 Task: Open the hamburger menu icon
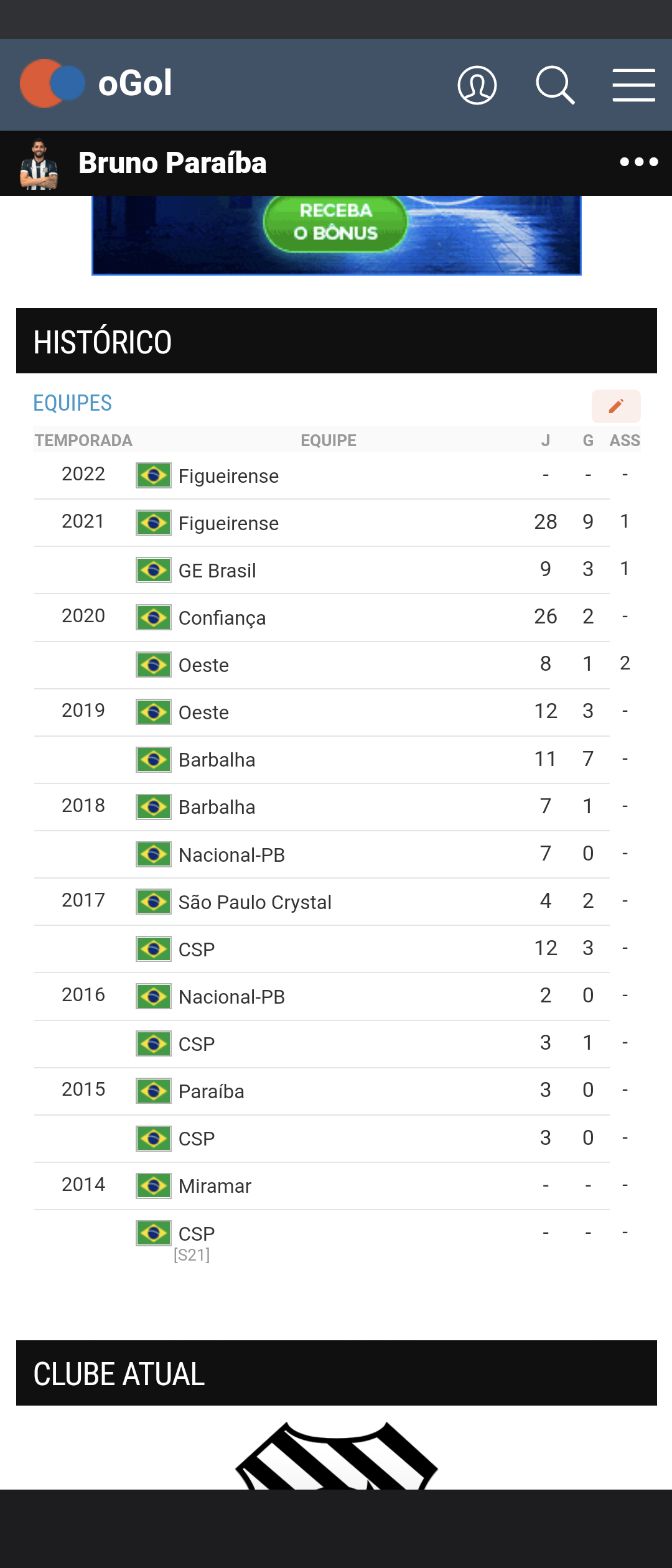pos(633,85)
